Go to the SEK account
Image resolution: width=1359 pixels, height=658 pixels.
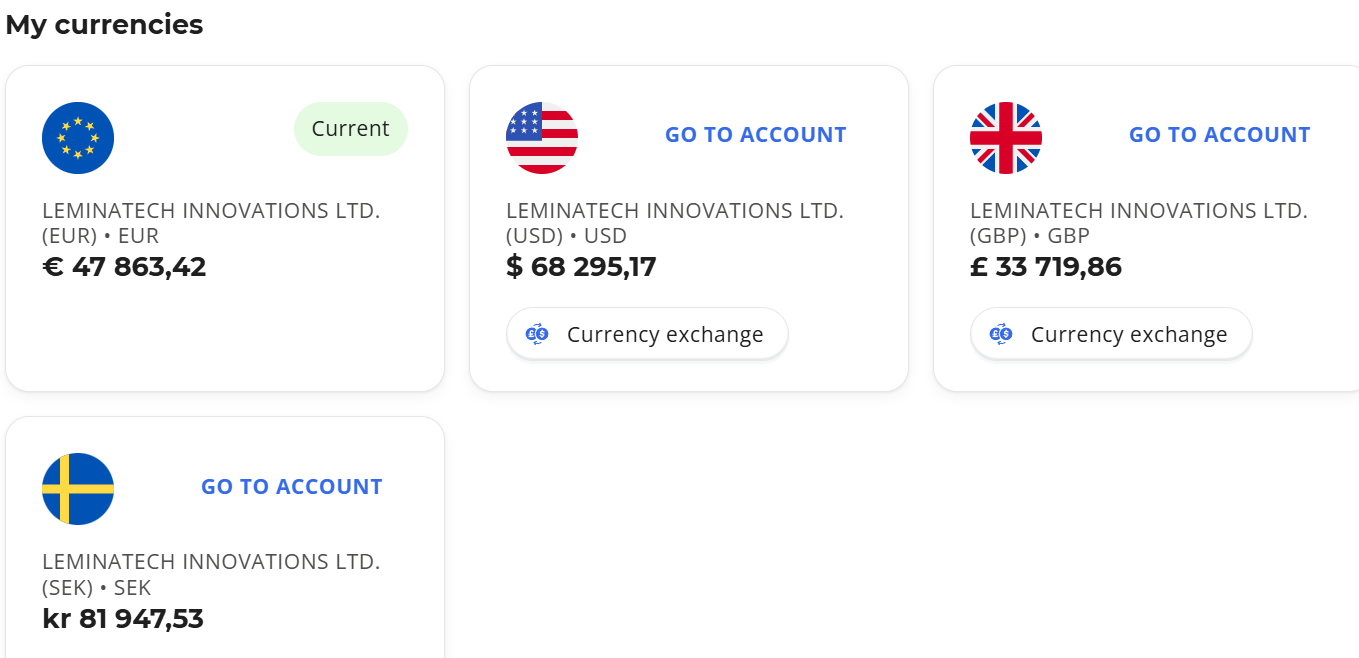[291, 487]
